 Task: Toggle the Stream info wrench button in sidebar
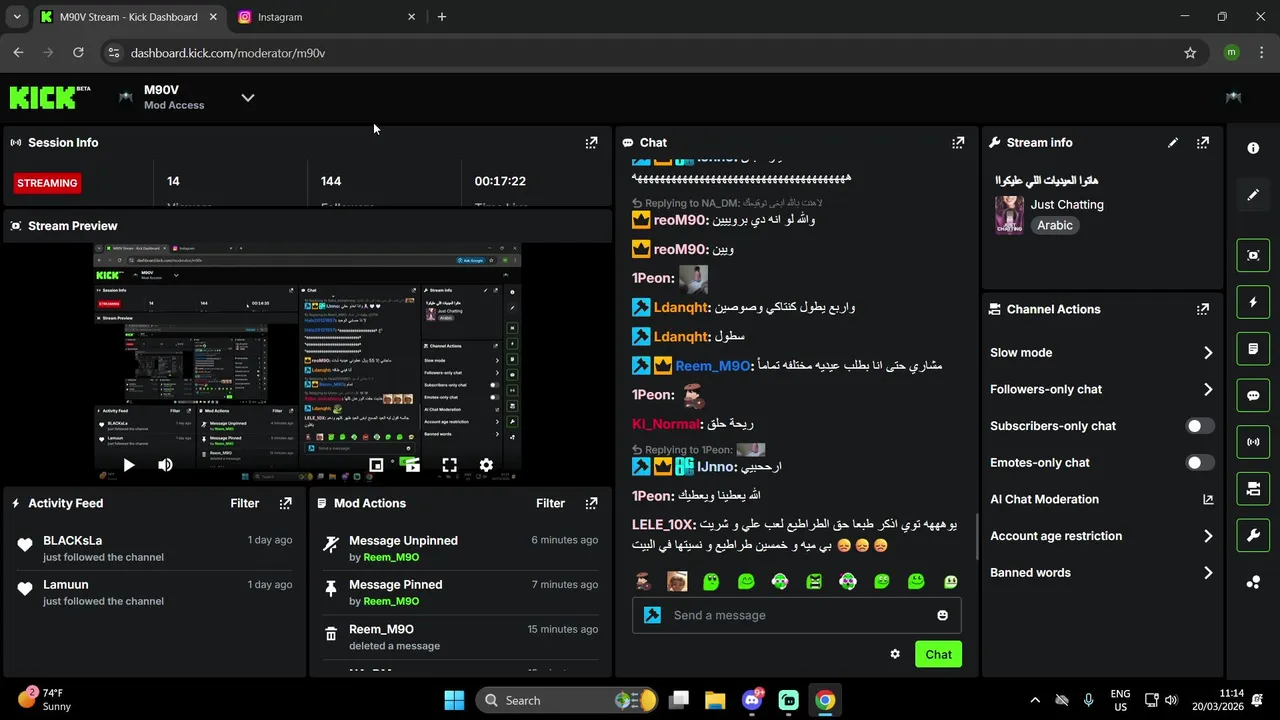1253,535
